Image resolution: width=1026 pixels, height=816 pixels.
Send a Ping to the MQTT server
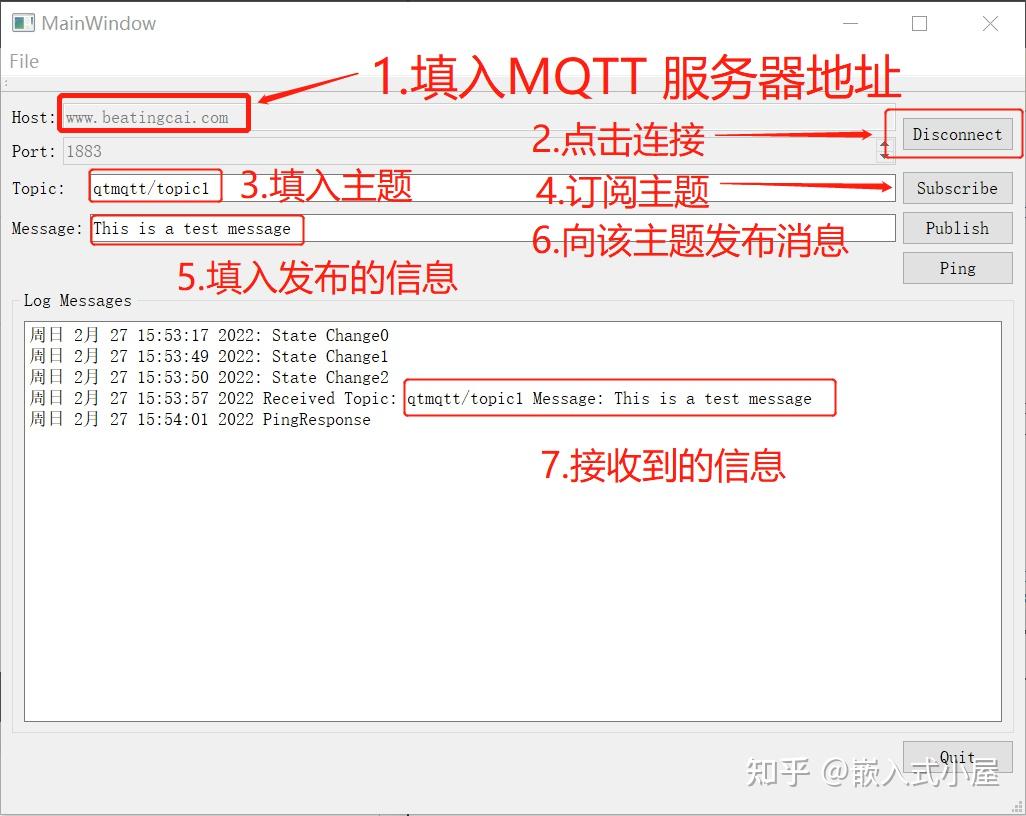point(956,268)
